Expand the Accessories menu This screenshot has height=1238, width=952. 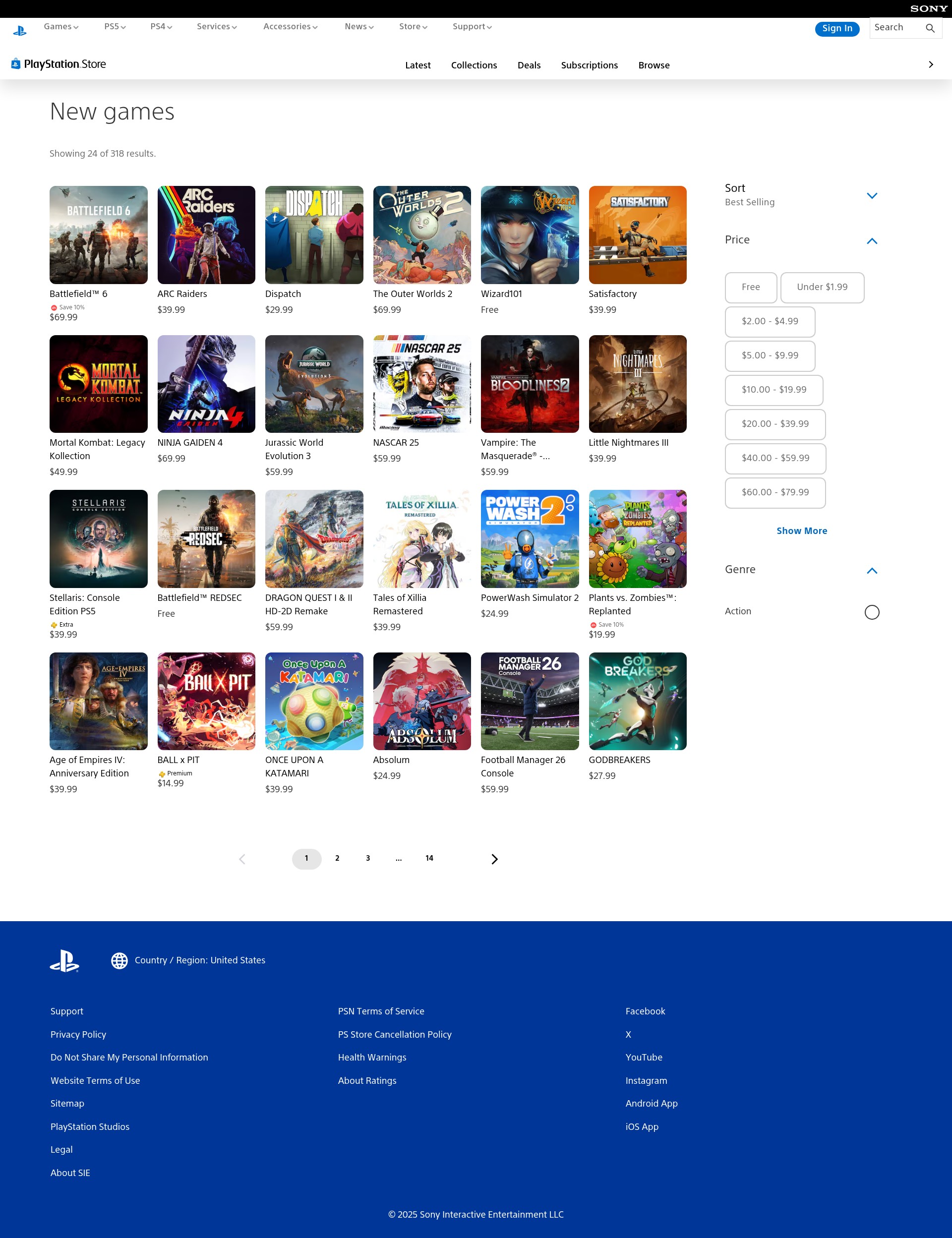click(290, 27)
